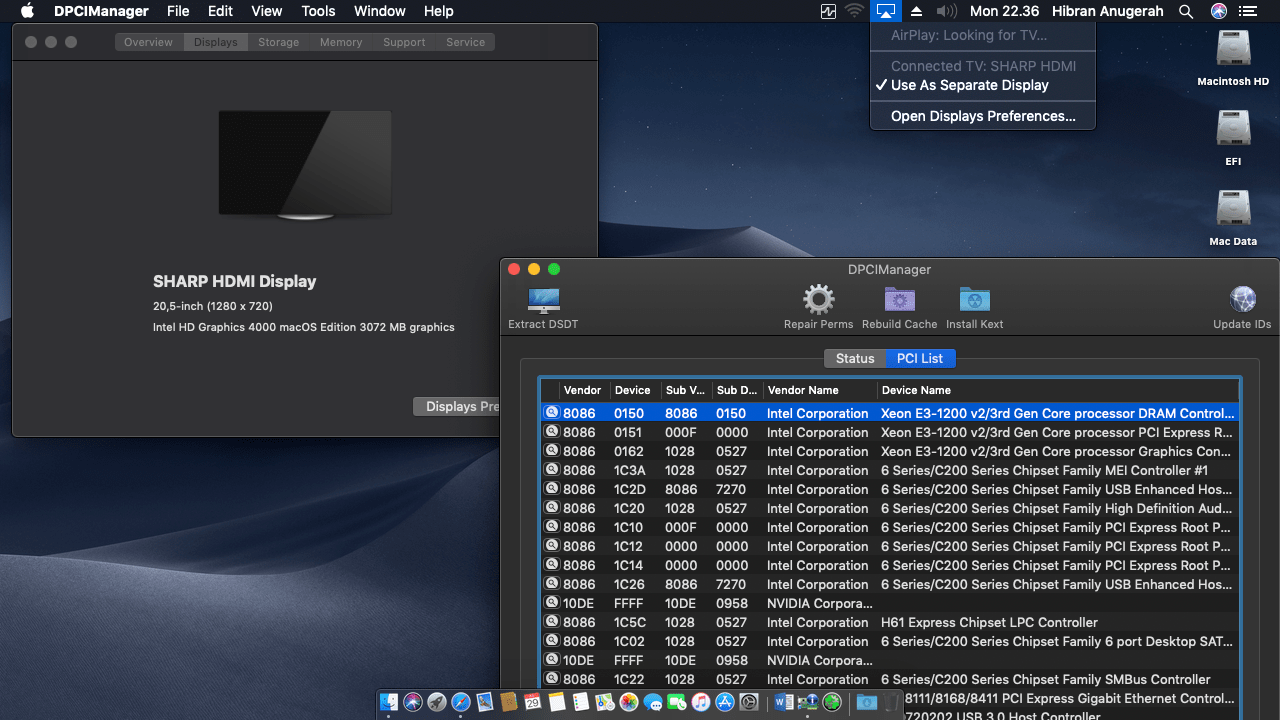Click Update IDs globe icon
The height and width of the screenshot is (720, 1280).
tap(1243, 299)
